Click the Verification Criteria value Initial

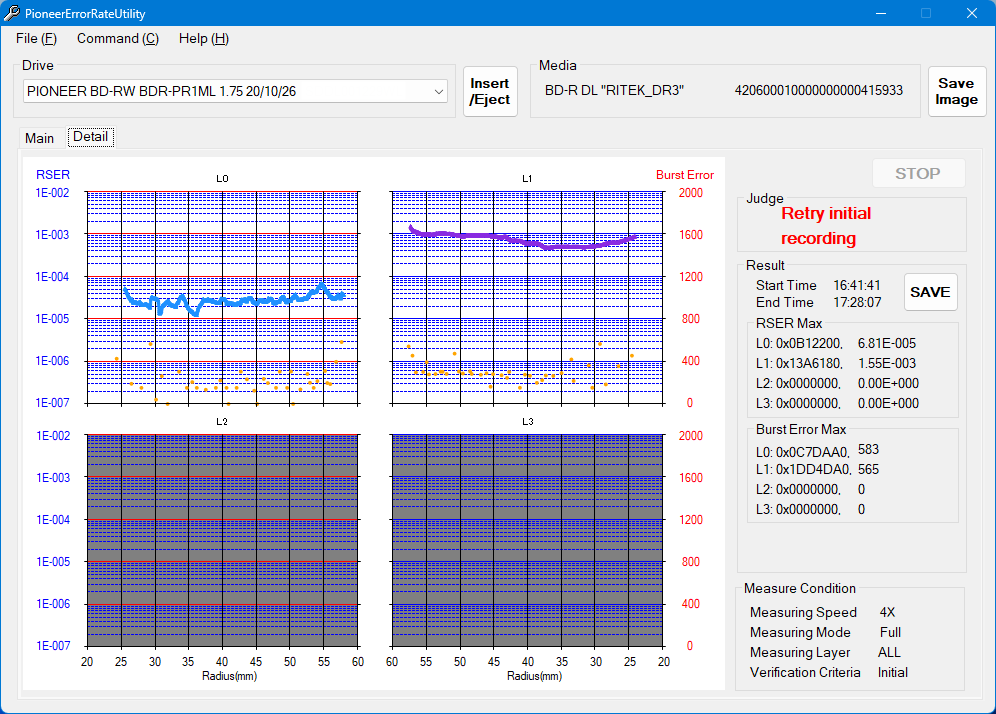[x=892, y=672]
